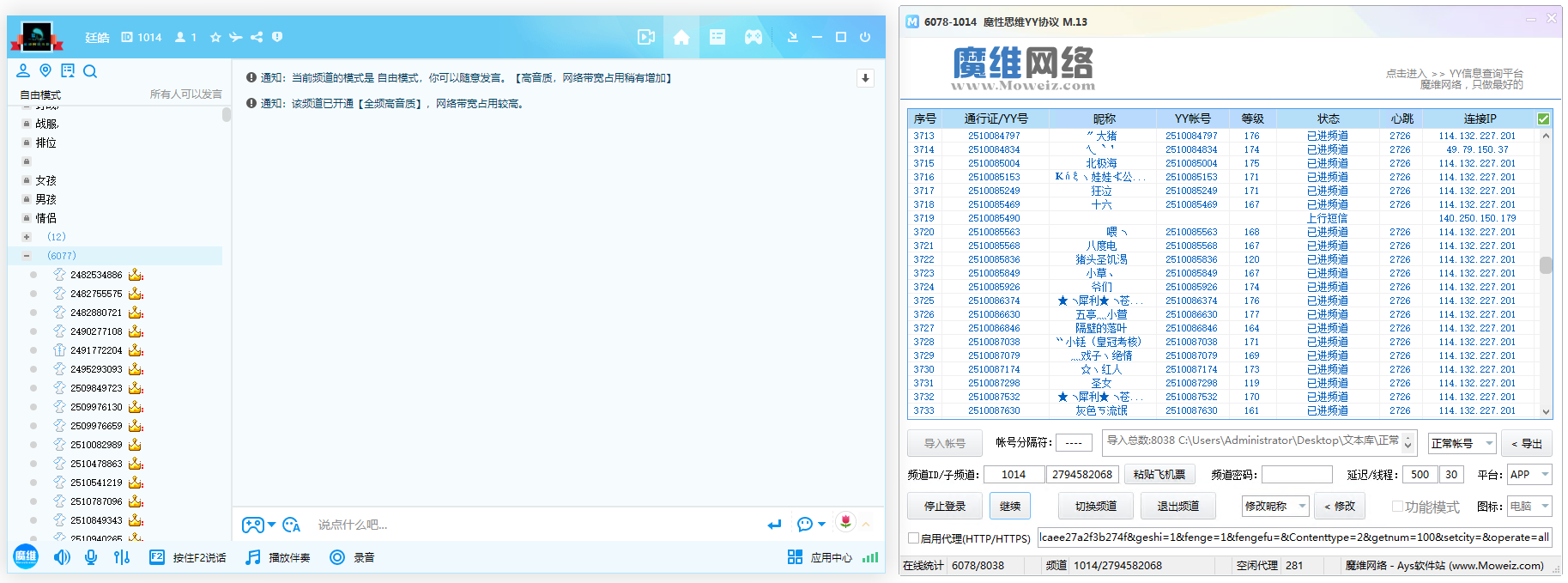Select the 女孩 channel

pyautogui.click(x=46, y=180)
